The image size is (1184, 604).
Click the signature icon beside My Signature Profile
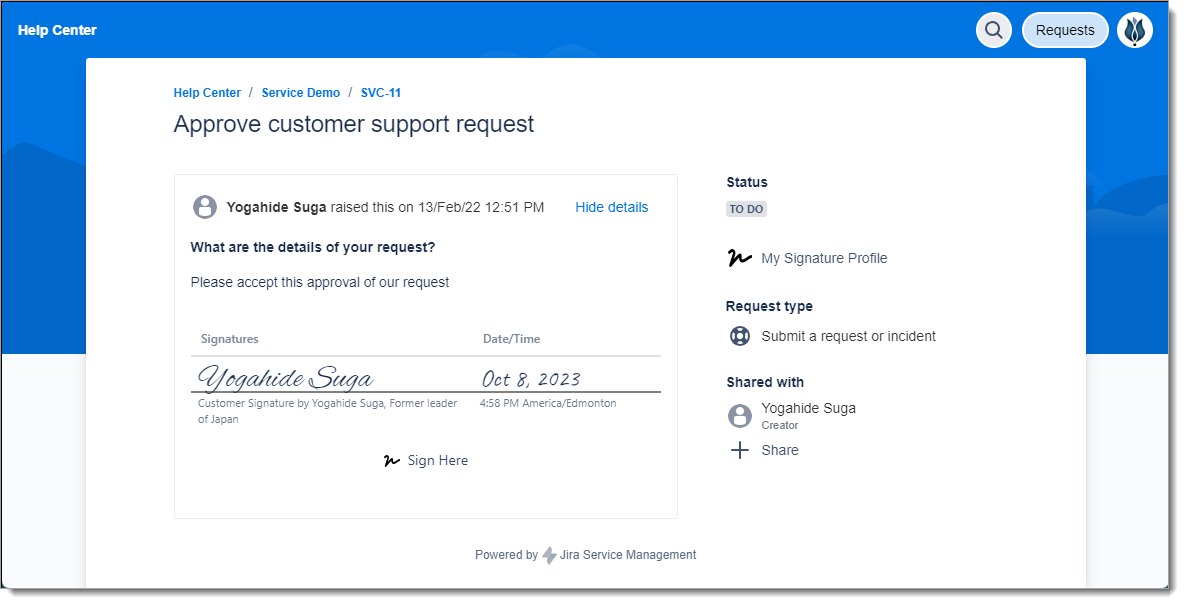739,258
